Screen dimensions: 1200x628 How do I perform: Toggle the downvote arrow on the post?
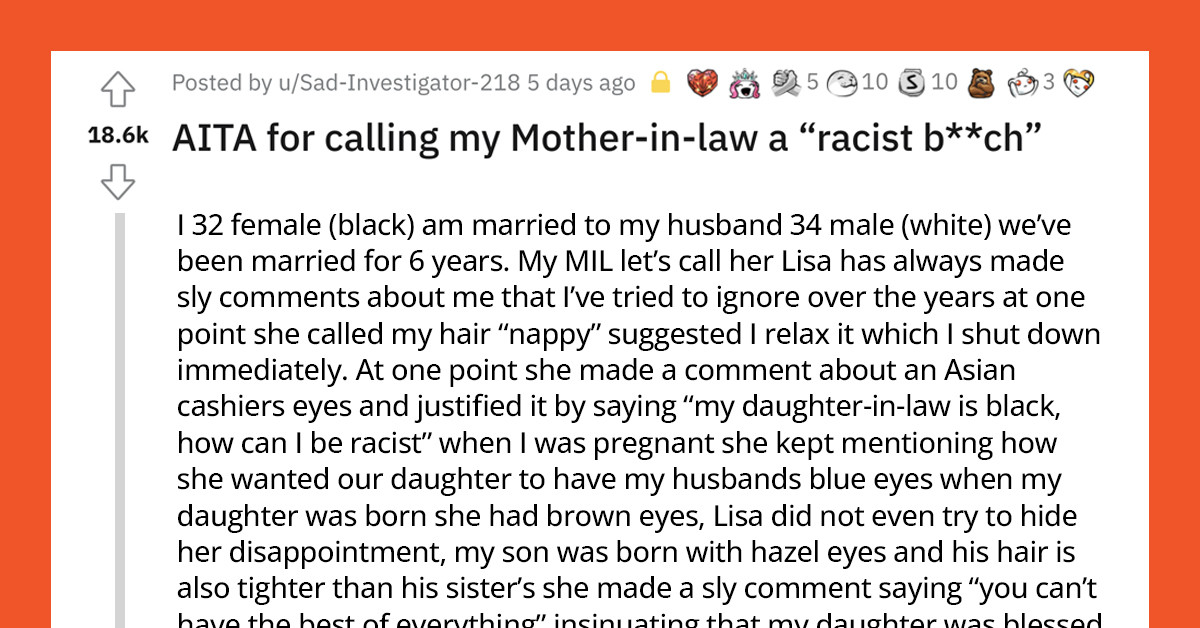(119, 183)
